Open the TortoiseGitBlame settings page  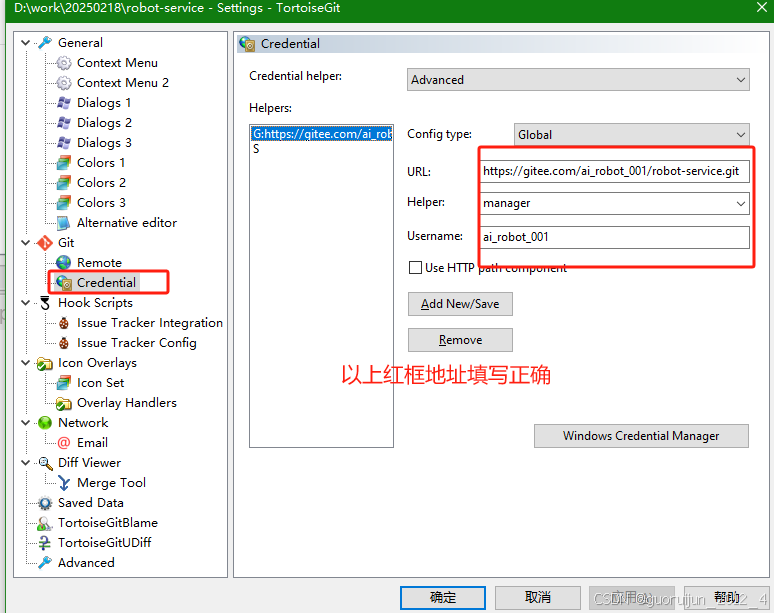[108, 523]
